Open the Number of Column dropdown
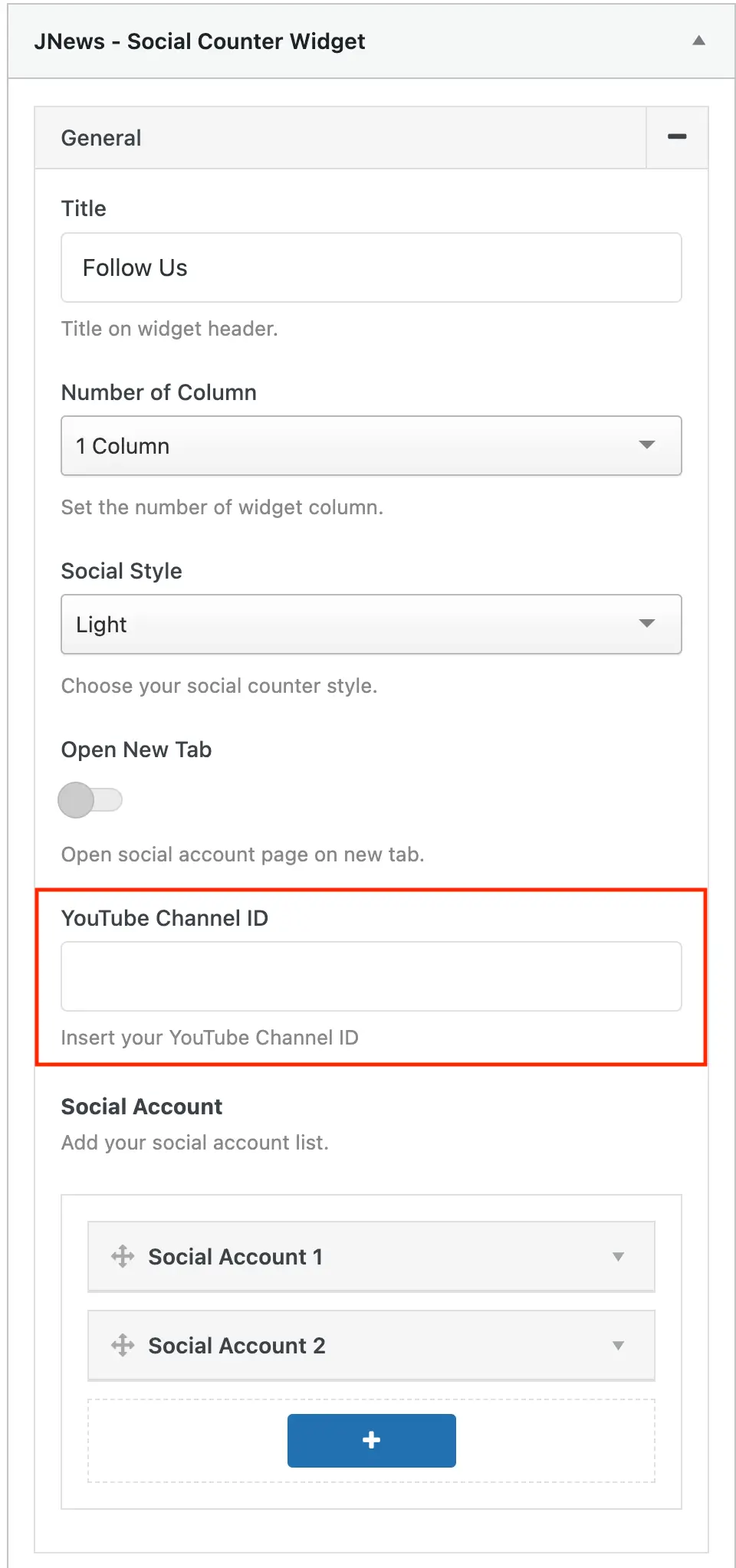736x1568 pixels. [371, 446]
